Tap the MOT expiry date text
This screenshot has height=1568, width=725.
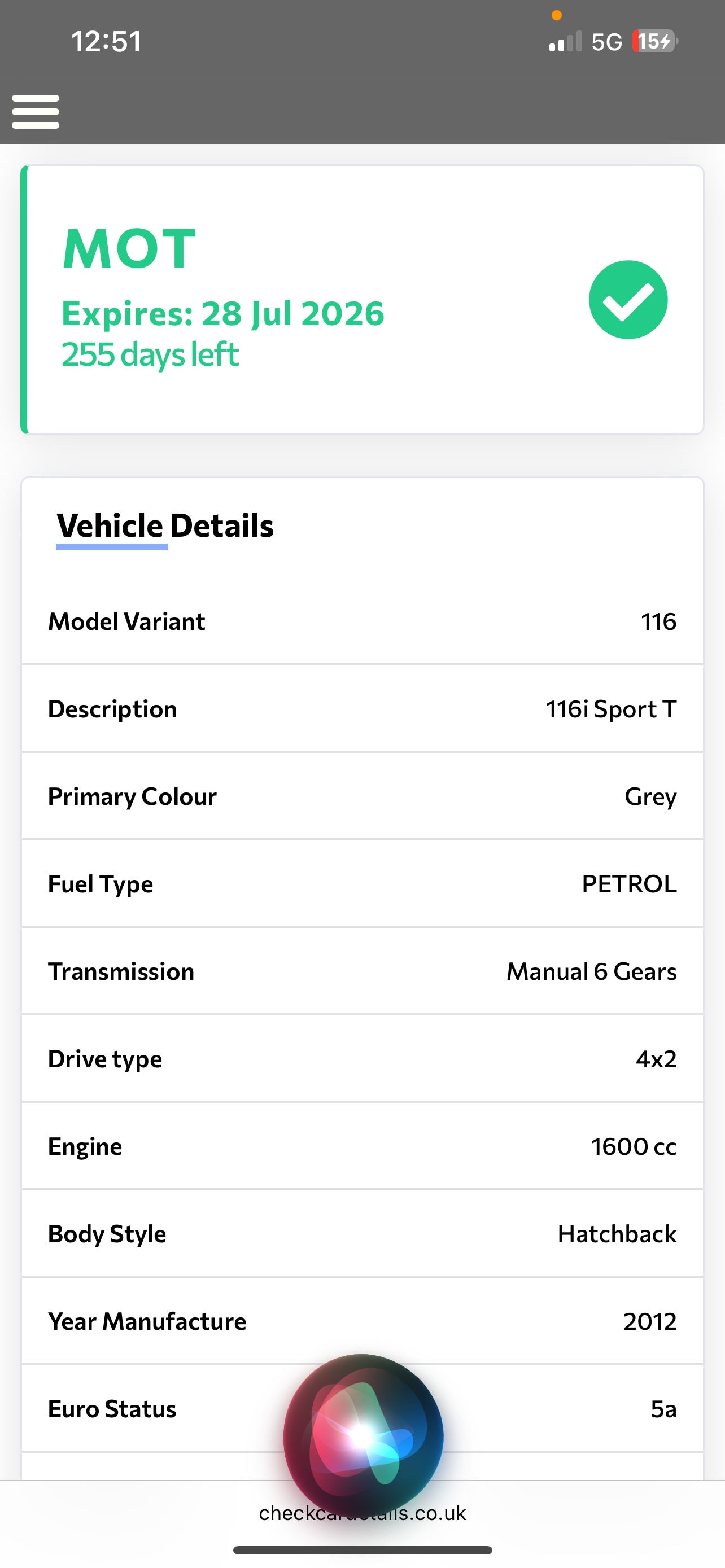[x=223, y=313]
